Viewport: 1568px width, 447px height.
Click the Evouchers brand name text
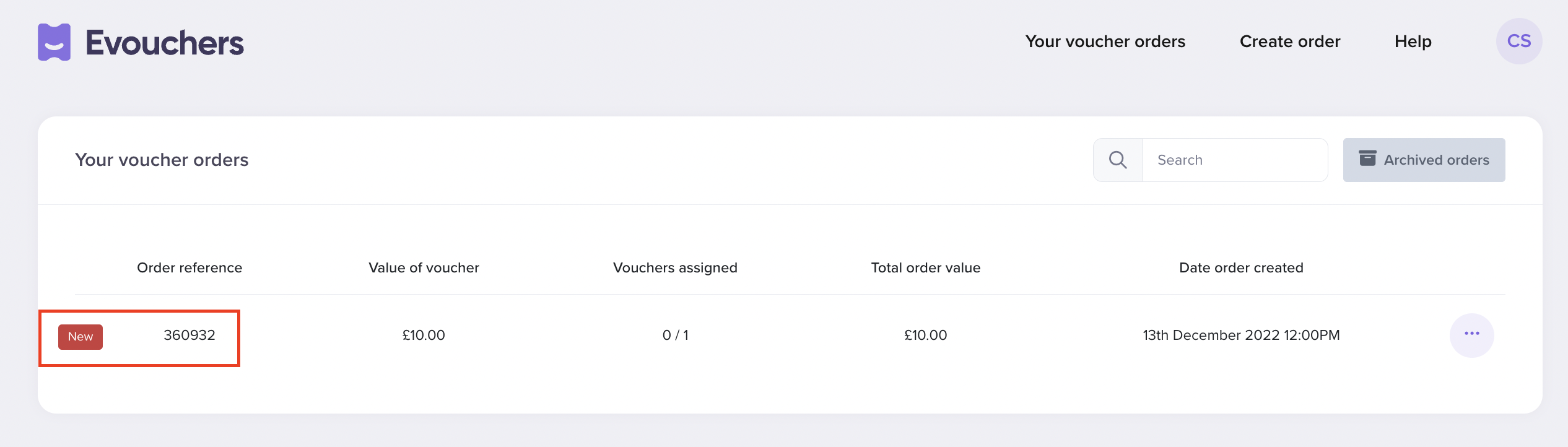tap(165, 43)
